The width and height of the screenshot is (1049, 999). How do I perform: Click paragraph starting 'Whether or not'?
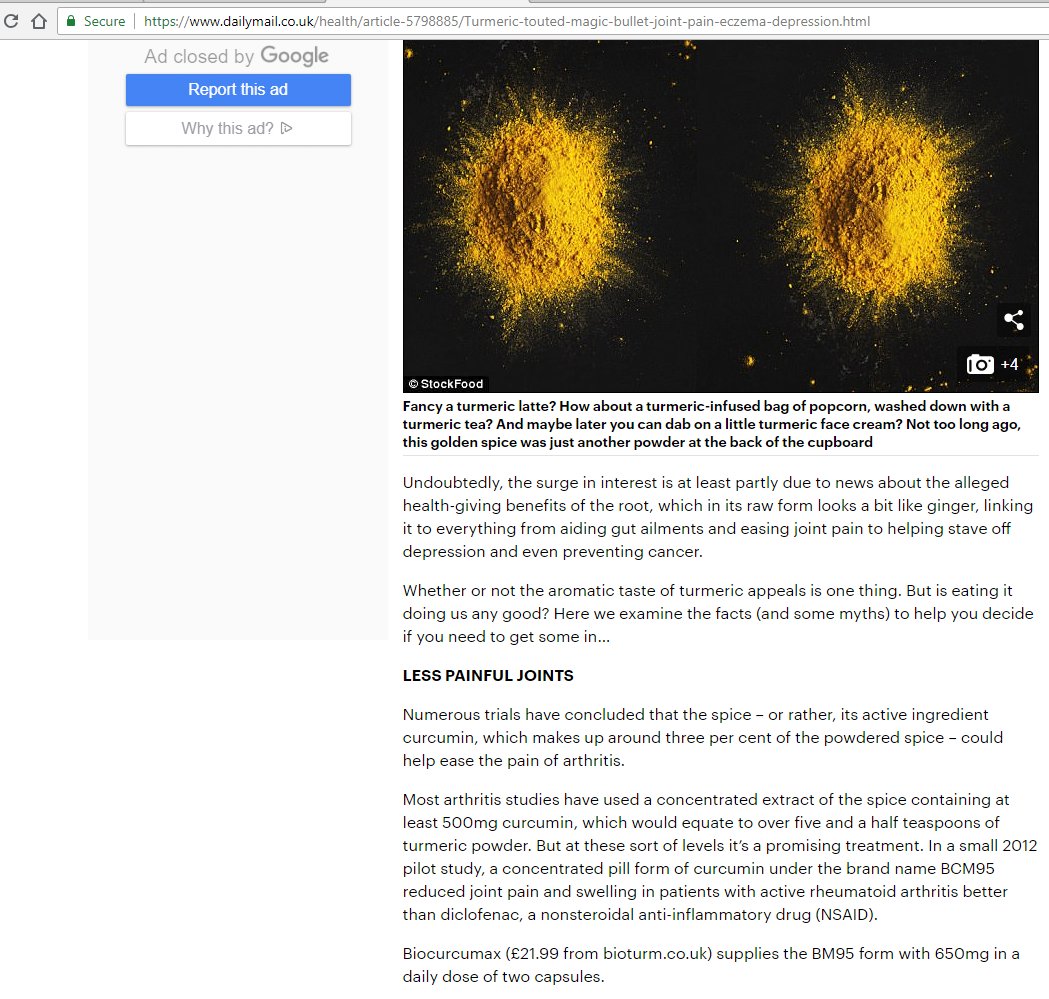718,614
